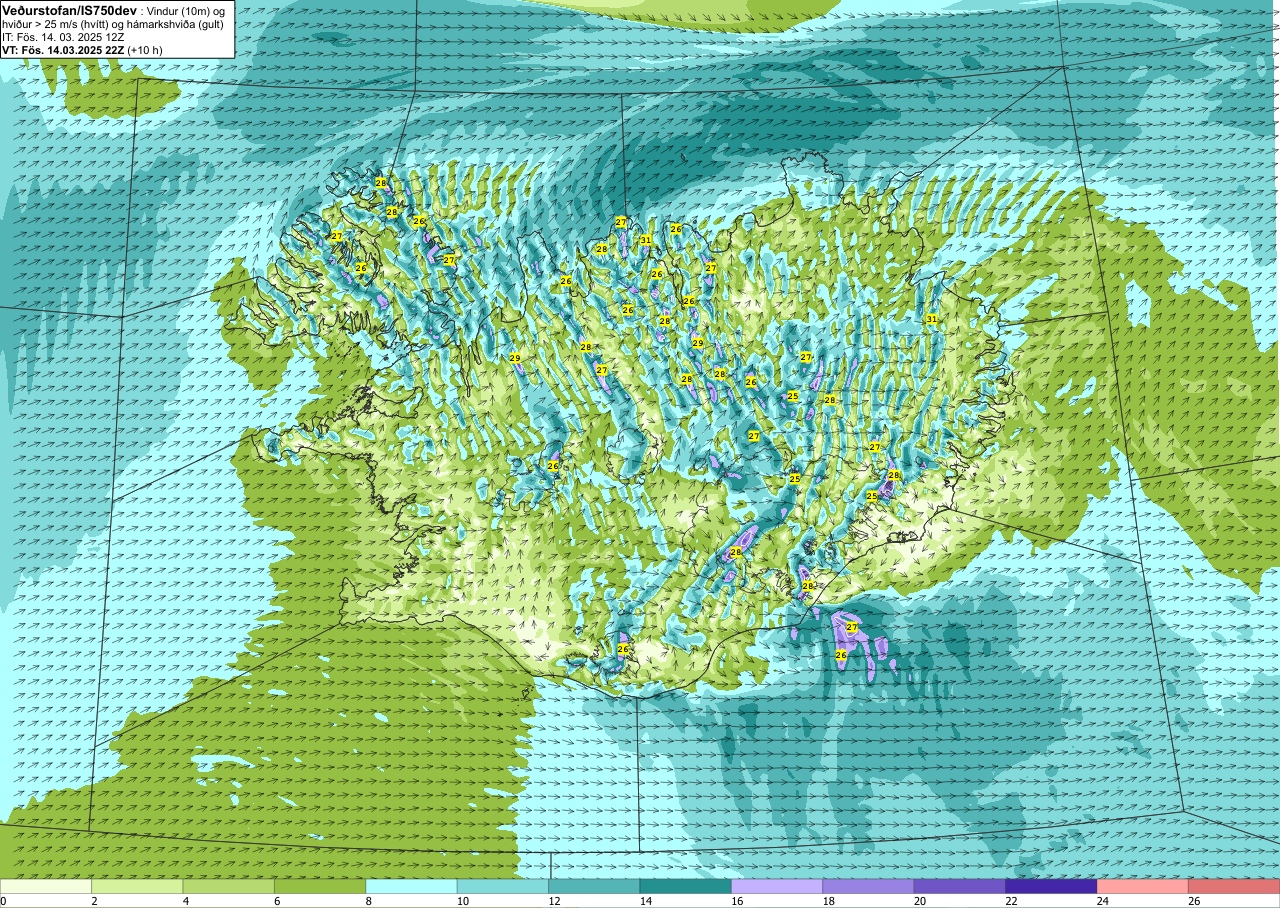The height and width of the screenshot is (908, 1280).
Task: Select the 10–12 m/s light teal swatch
Action: tap(503, 886)
